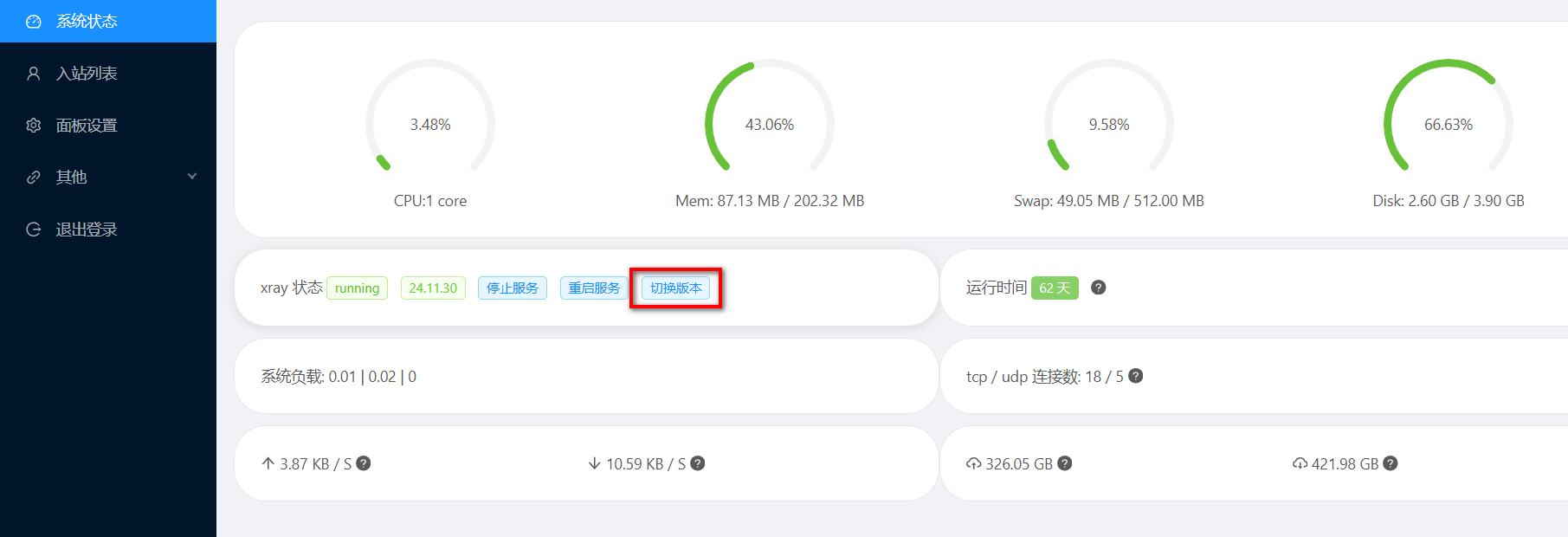
Task: Click the link icon beside 其他
Action: pyautogui.click(x=34, y=178)
